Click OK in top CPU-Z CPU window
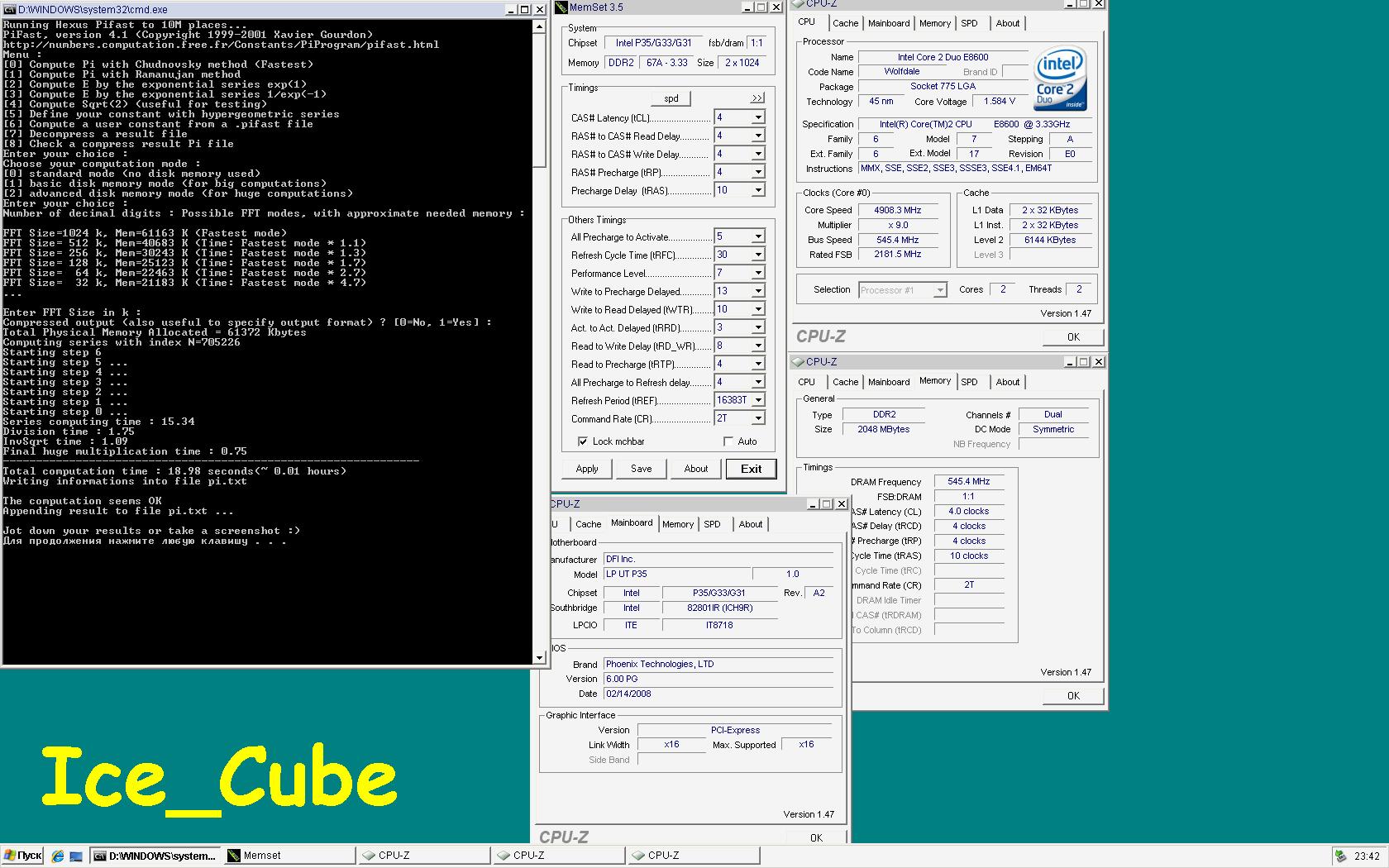The height and width of the screenshot is (868, 1389). 1073,337
